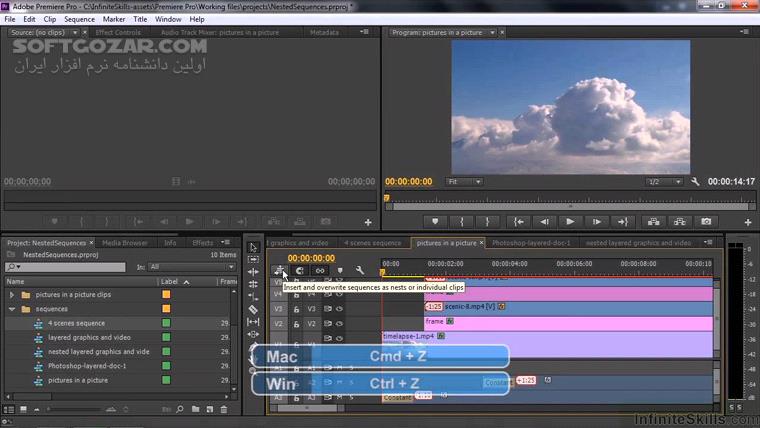The image size is (760, 428).
Task: Toggle Snap magnet in timeline
Action: pos(300,270)
